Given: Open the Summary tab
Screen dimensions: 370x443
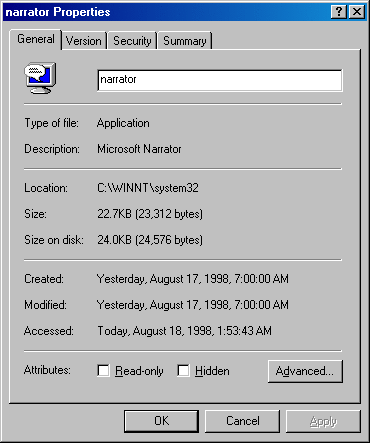Looking at the screenshot, I should click(x=185, y=41).
